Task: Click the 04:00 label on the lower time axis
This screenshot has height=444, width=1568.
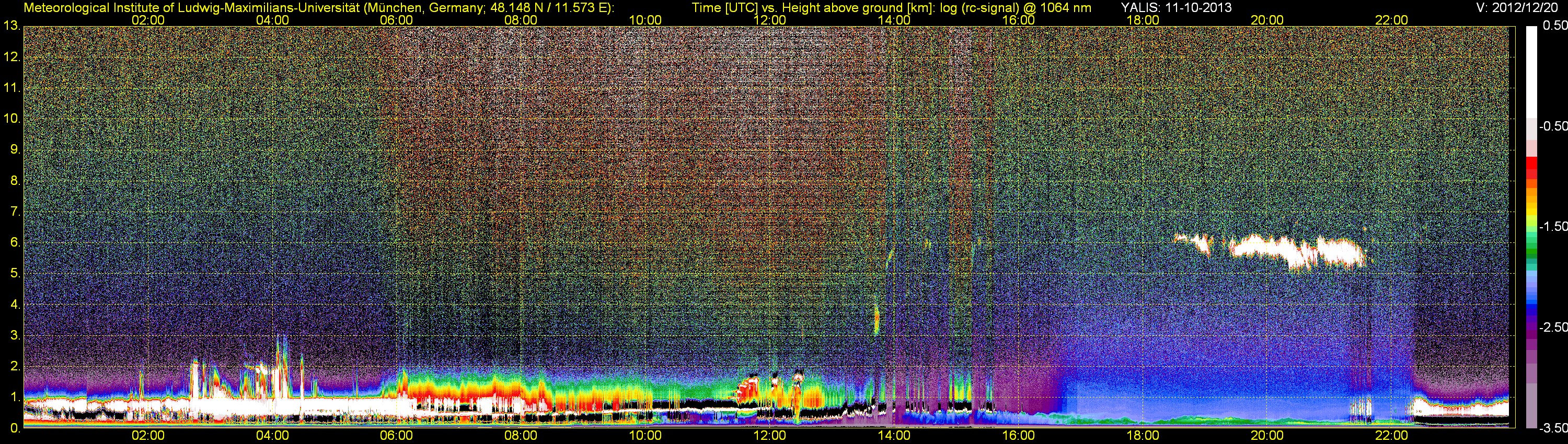Action: coord(272,436)
